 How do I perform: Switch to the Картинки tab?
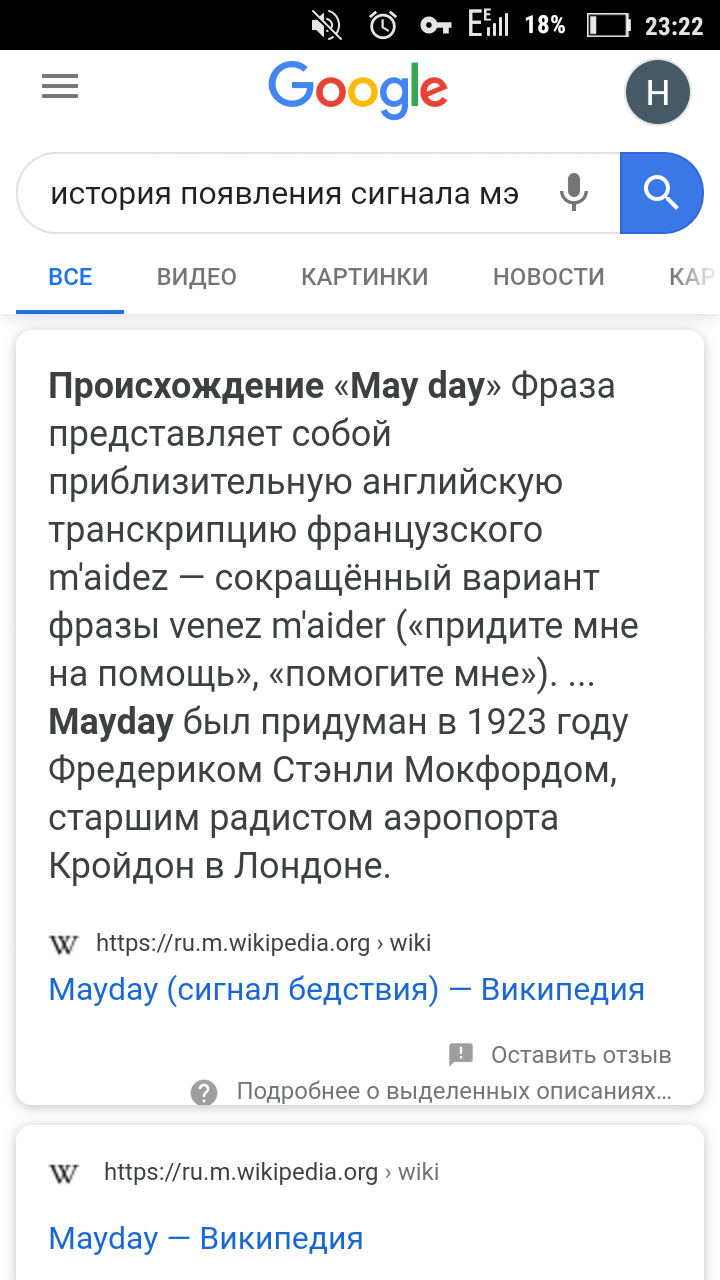(x=365, y=277)
